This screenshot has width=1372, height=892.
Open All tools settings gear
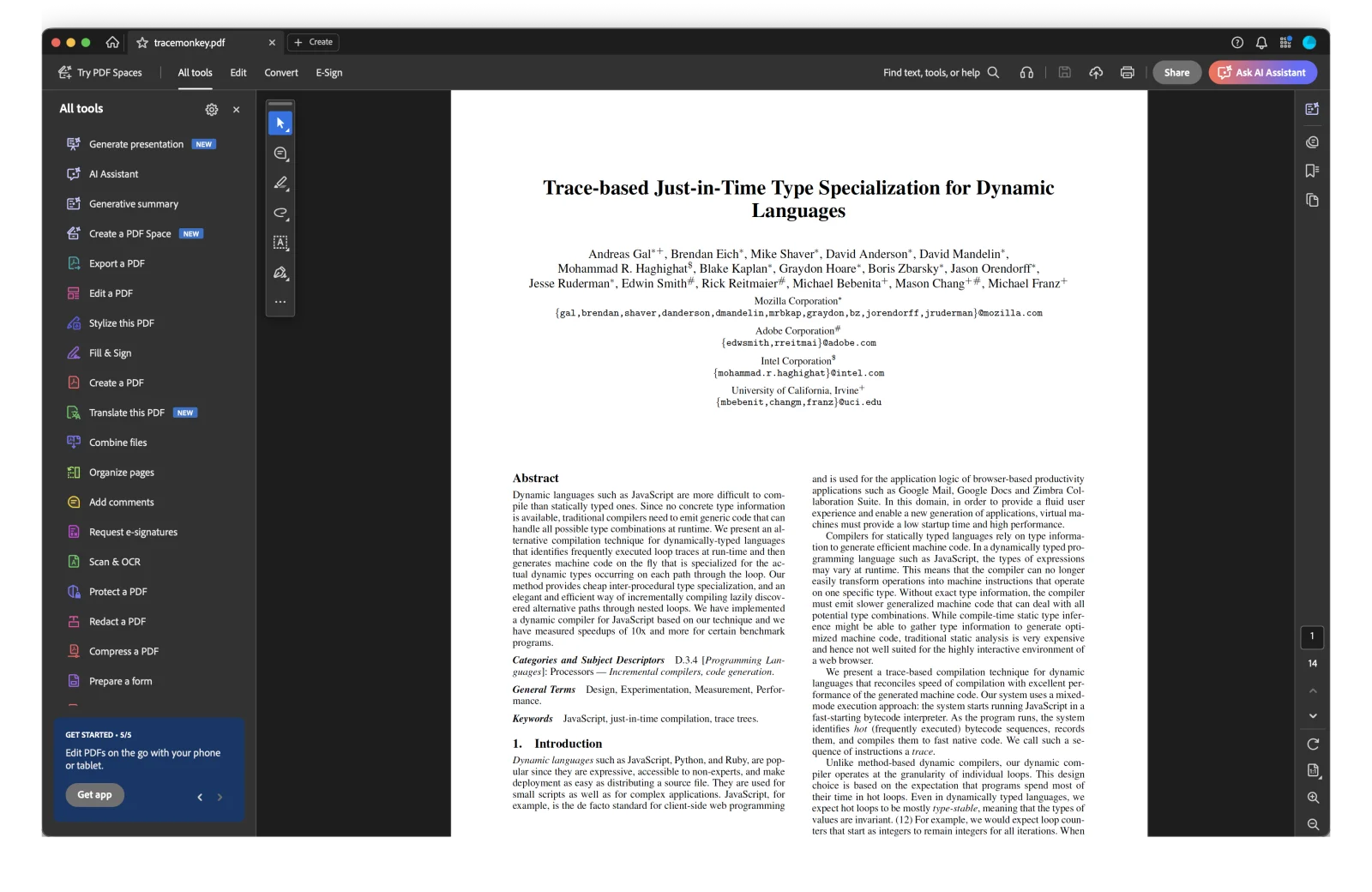[212, 110]
